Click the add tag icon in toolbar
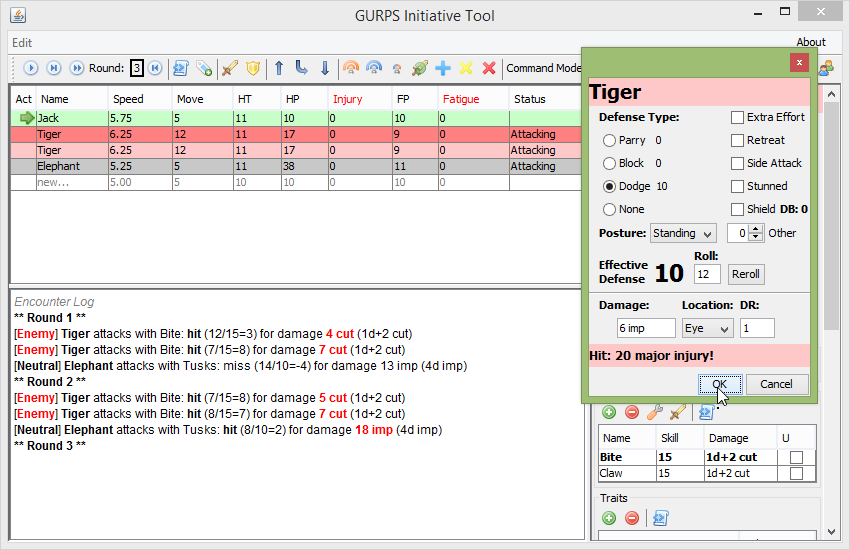Viewport: 850px width, 550px height. (x=204, y=68)
